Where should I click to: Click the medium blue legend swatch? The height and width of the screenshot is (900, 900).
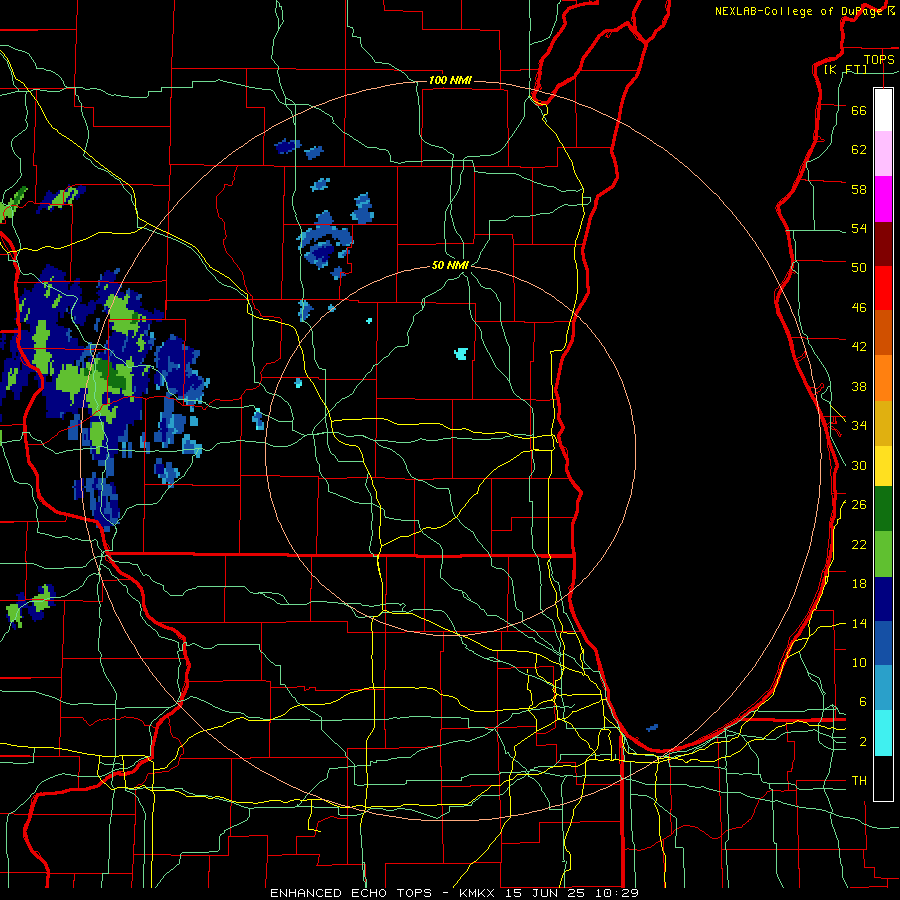point(883,643)
